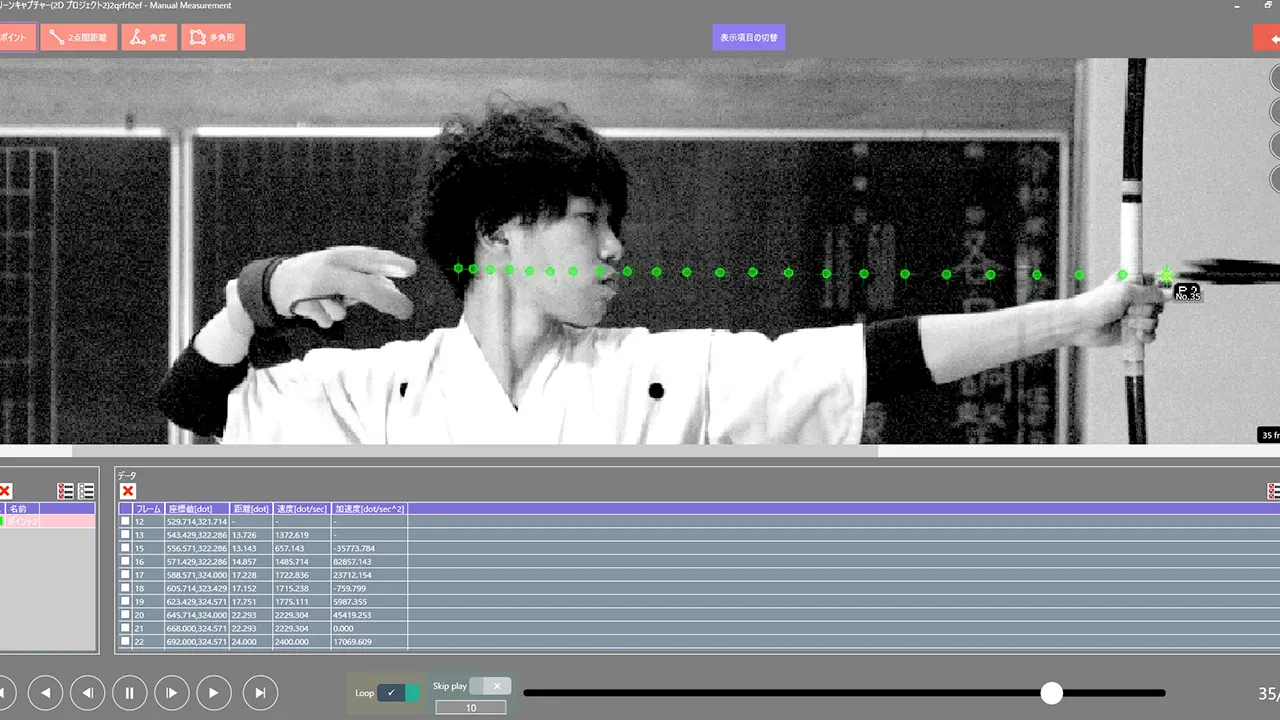Viewport: 1280px width, 720px height.
Task: Click the speed cell 2400.000
Action: point(302,641)
